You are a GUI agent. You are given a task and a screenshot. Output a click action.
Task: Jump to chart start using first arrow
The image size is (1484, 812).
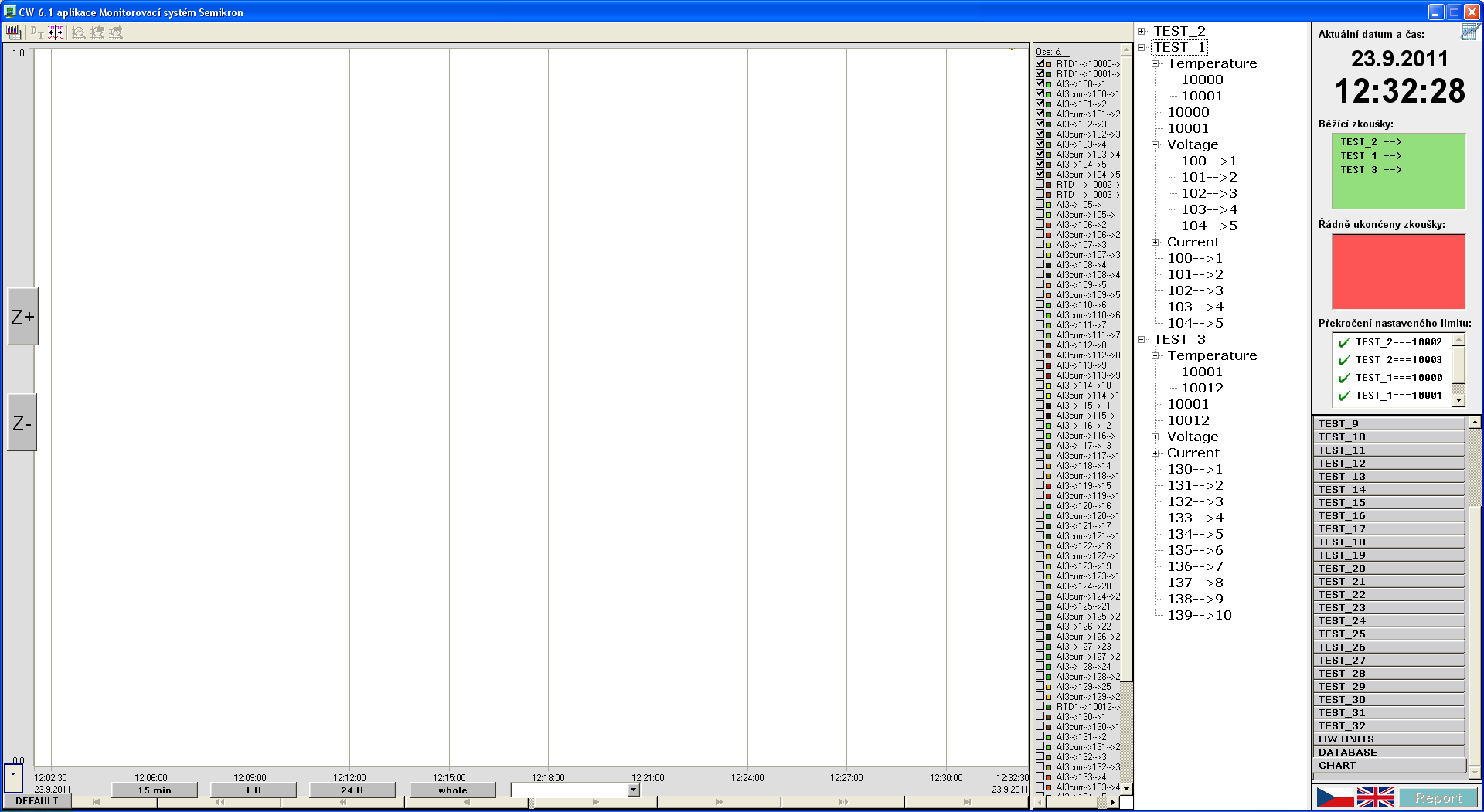[x=96, y=802]
